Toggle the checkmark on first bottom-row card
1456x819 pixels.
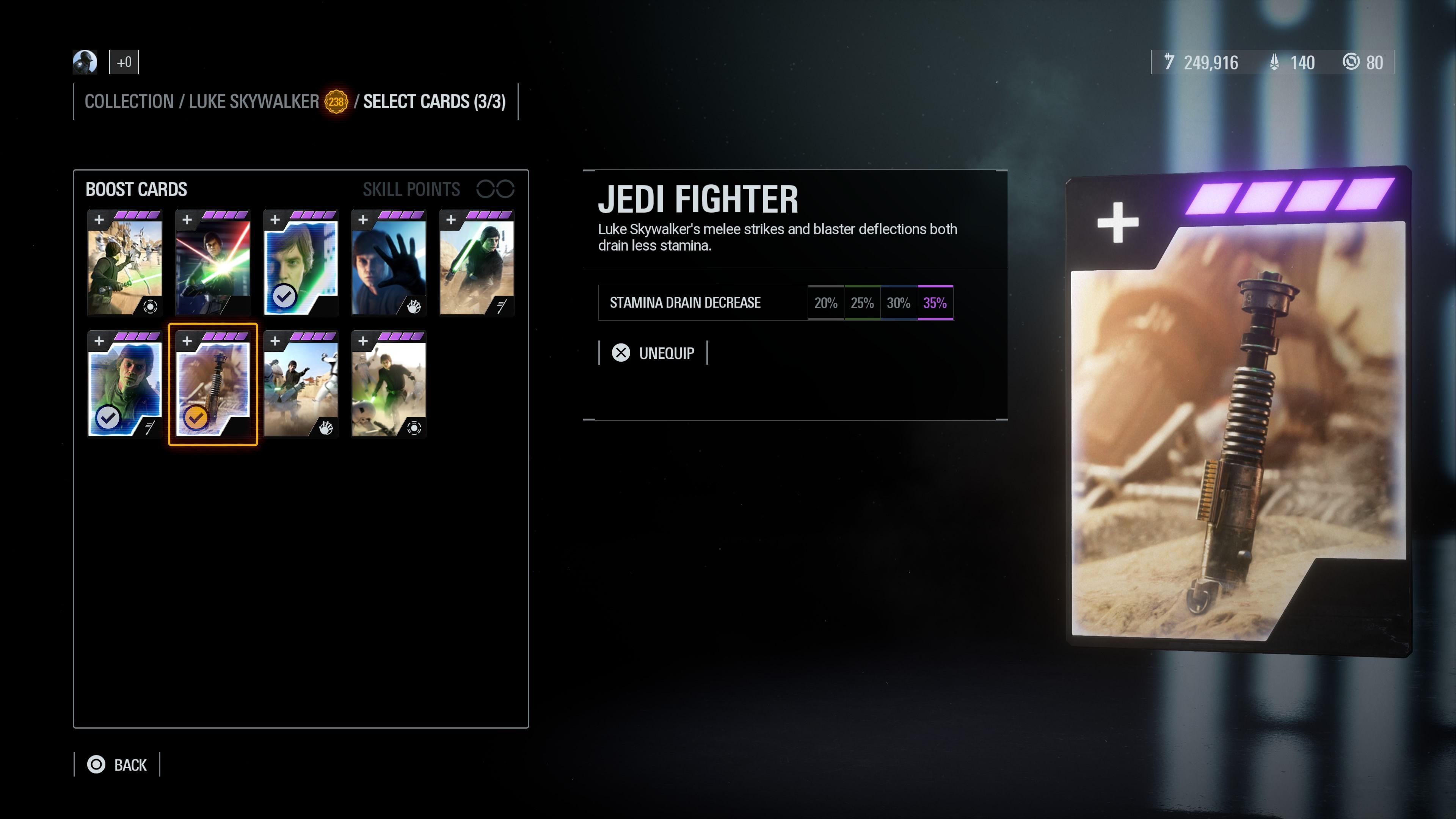[108, 418]
